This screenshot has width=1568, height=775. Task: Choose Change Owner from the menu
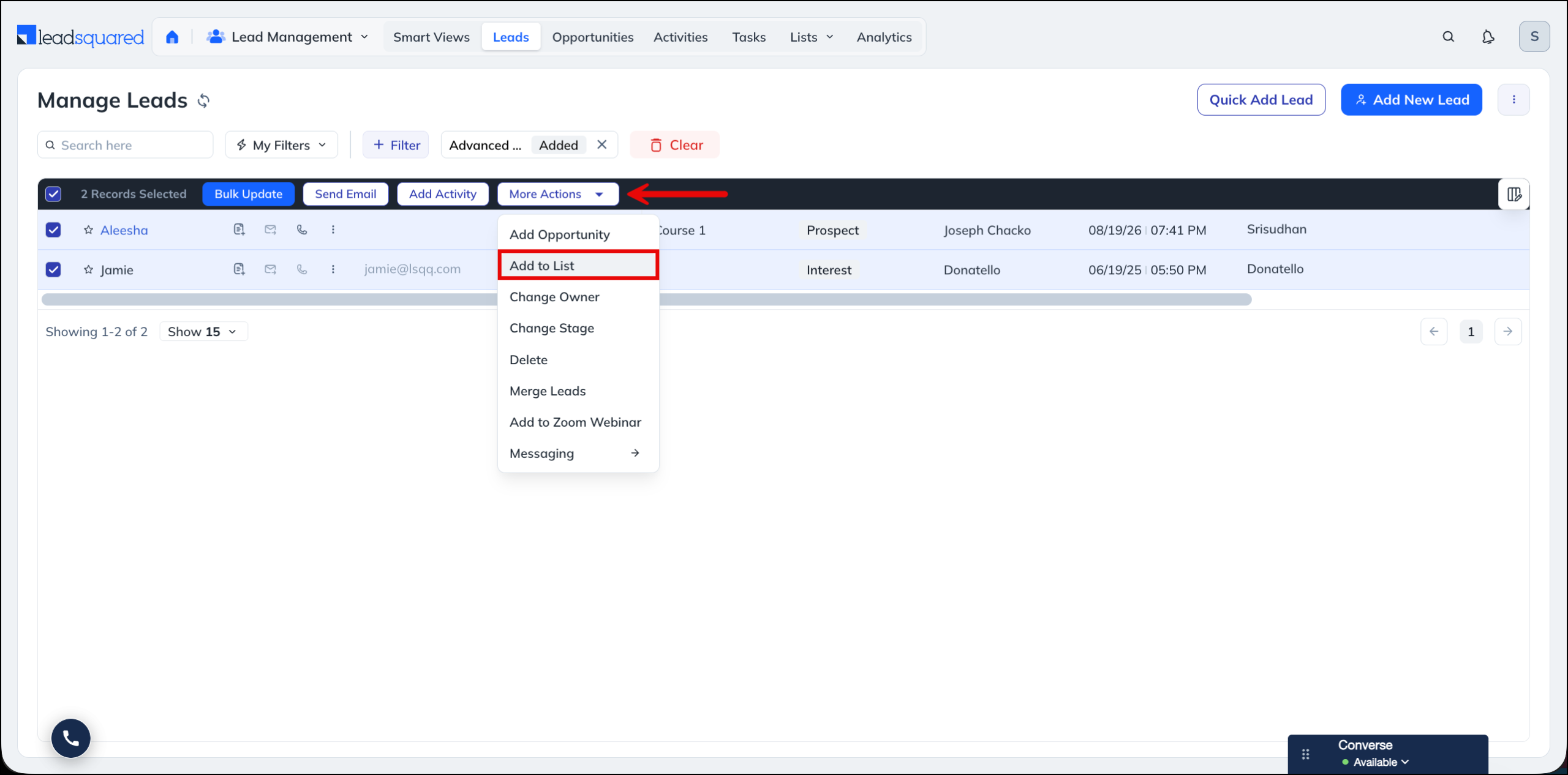[x=578, y=297]
